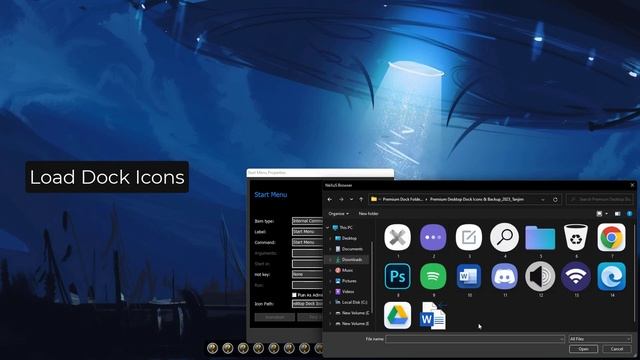Select the Microsoft Edge icon file
640x360 pixels.
(x=611, y=276)
